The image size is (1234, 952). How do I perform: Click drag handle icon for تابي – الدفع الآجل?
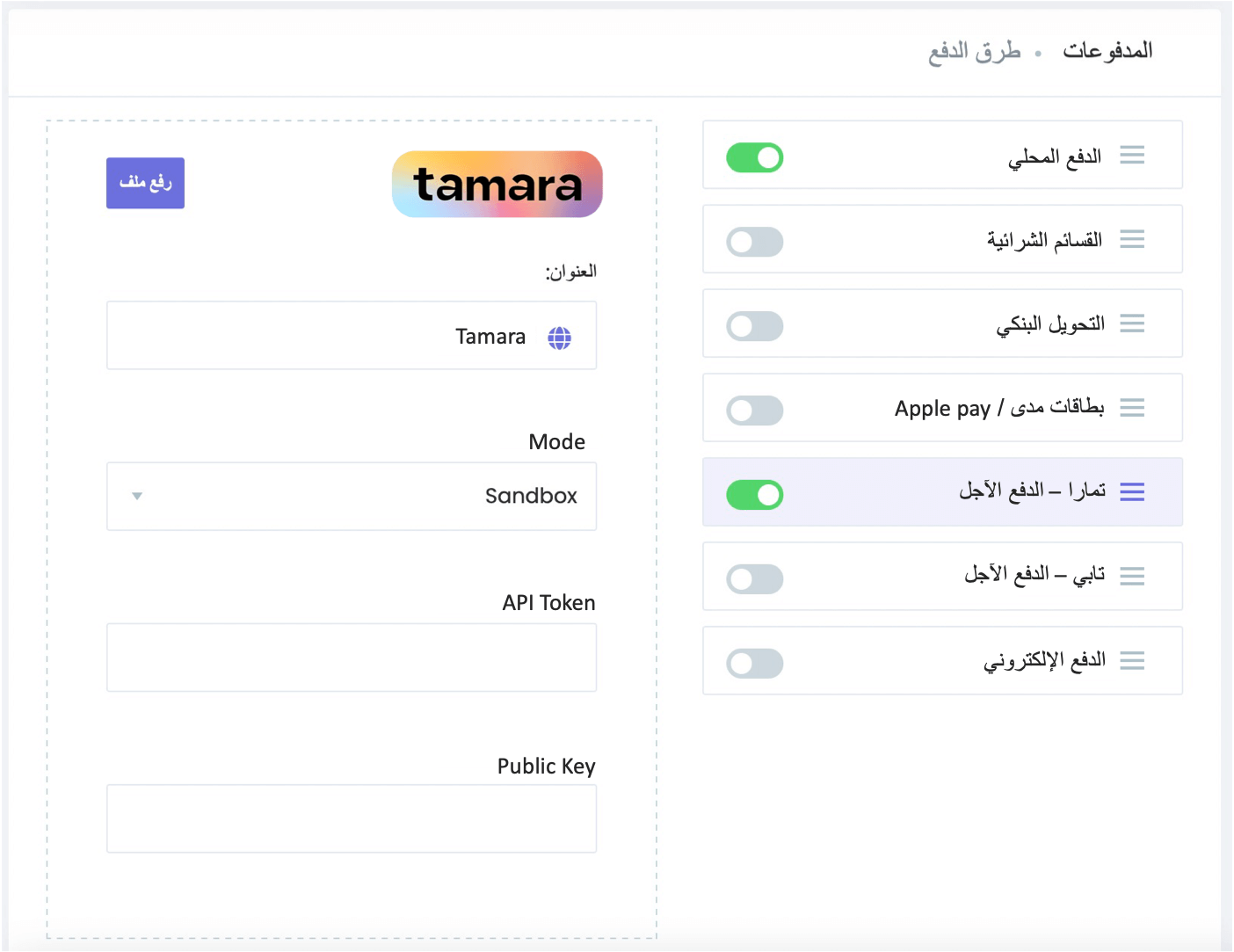(1132, 576)
